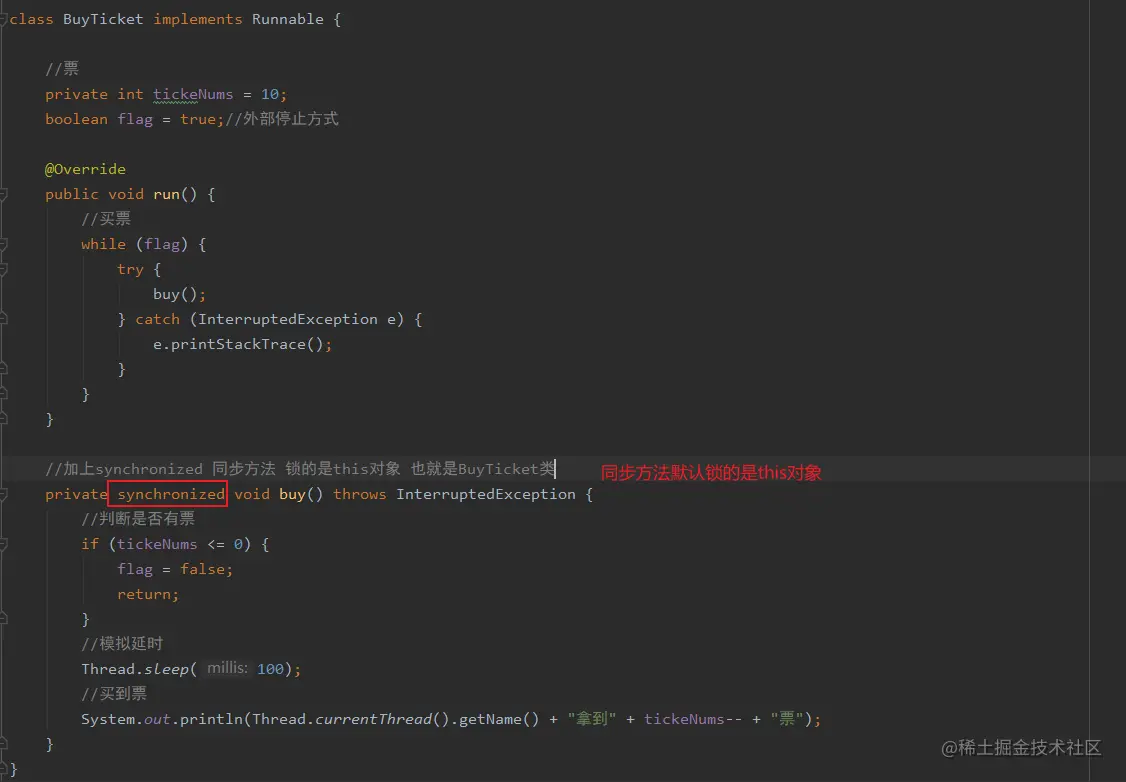This screenshot has height=782, width=1126.
Task: Click the 'buy' method name in its declaration
Action: pos(292,494)
